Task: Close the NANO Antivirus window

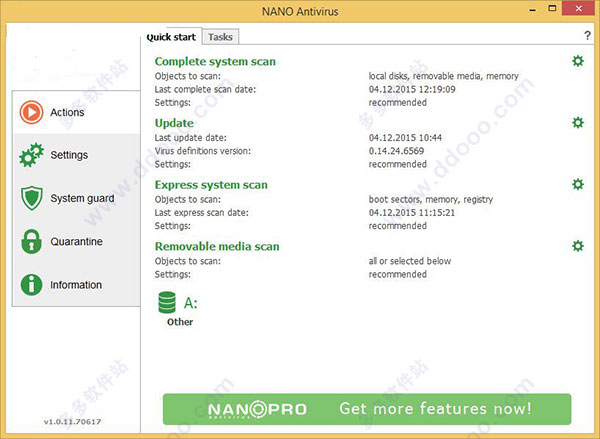Action: pos(579,8)
